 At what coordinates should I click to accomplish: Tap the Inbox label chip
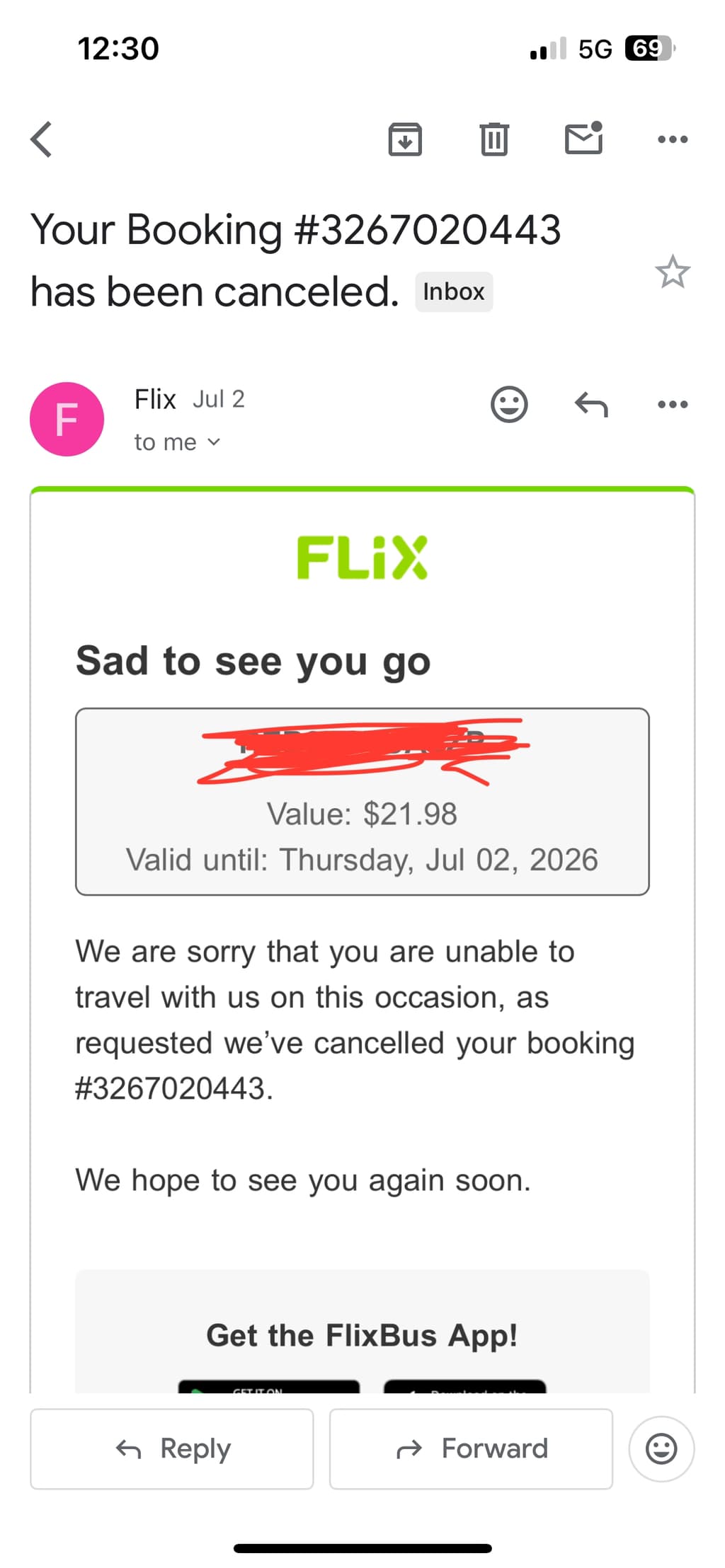tap(454, 292)
